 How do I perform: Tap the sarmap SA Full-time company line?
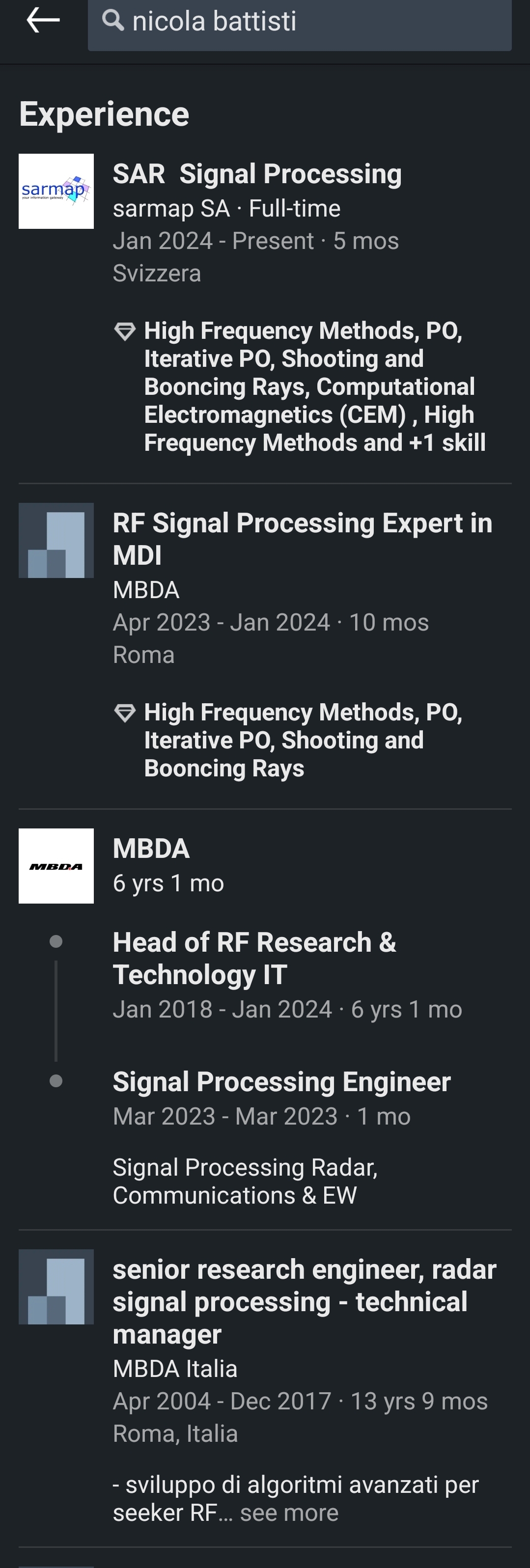tap(226, 209)
